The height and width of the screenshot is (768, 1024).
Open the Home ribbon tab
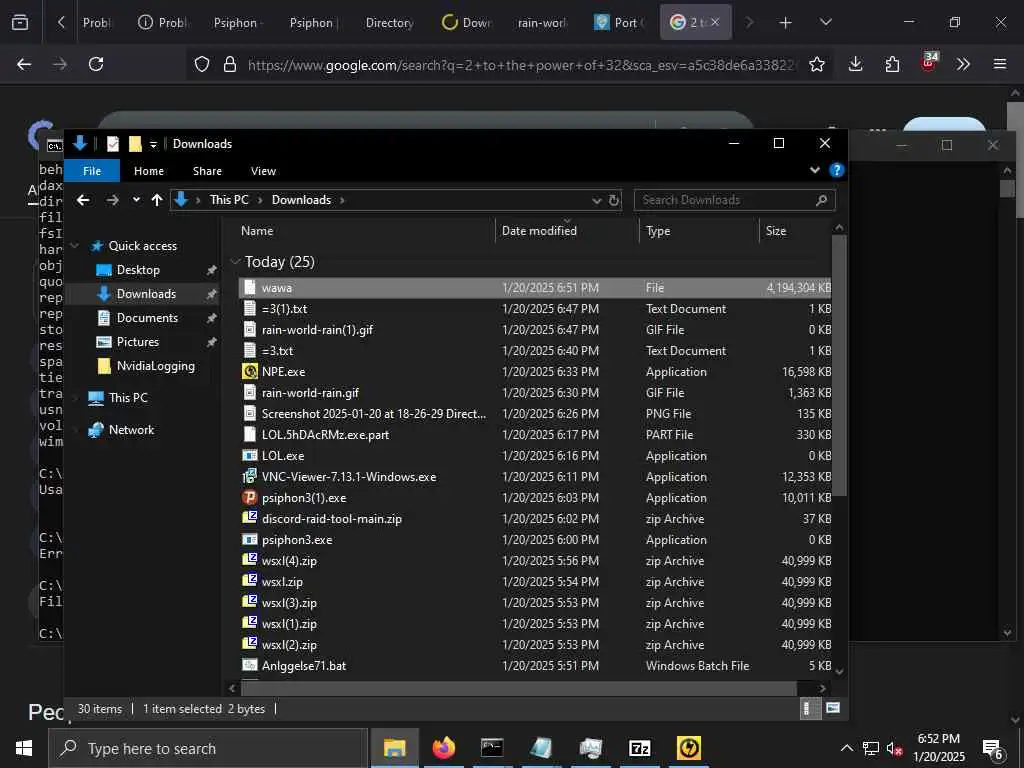(149, 171)
